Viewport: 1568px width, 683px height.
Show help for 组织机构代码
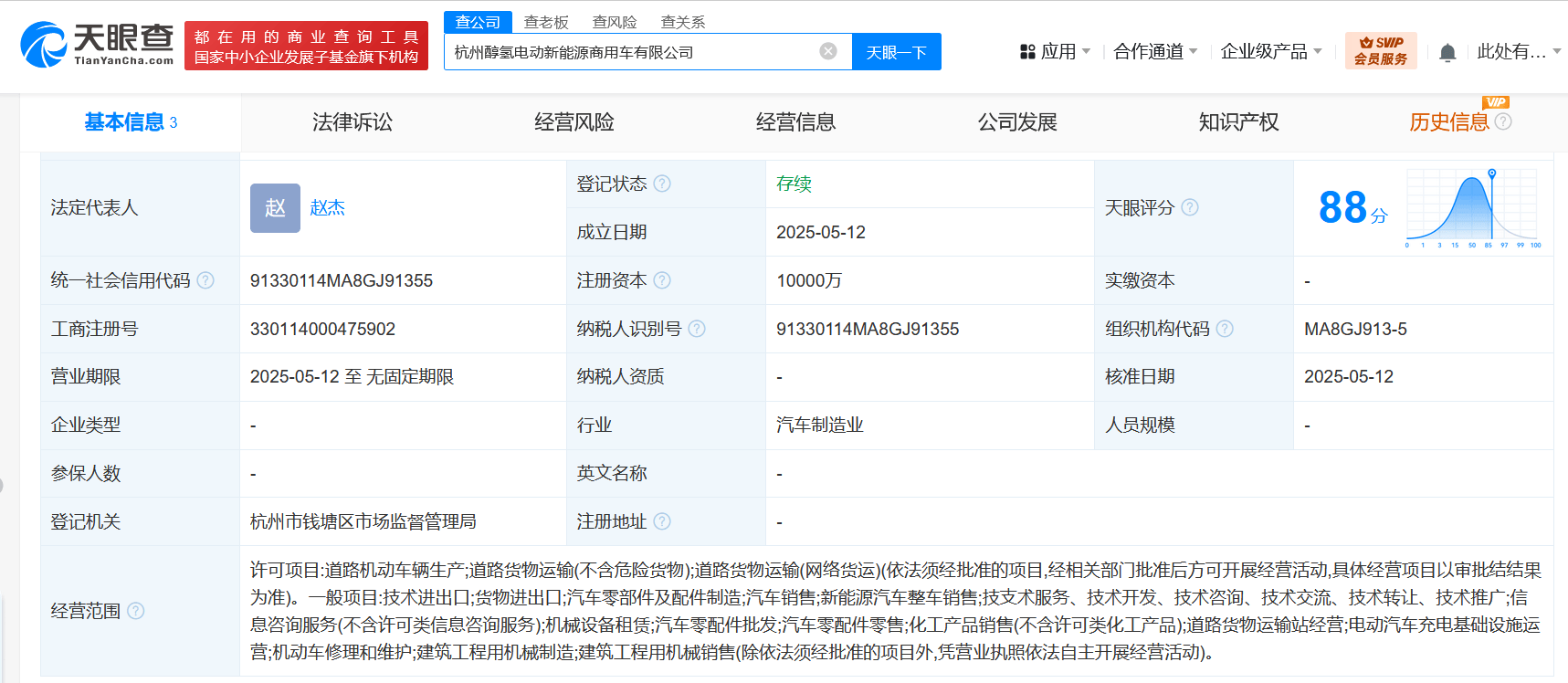[x=1225, y=329]
